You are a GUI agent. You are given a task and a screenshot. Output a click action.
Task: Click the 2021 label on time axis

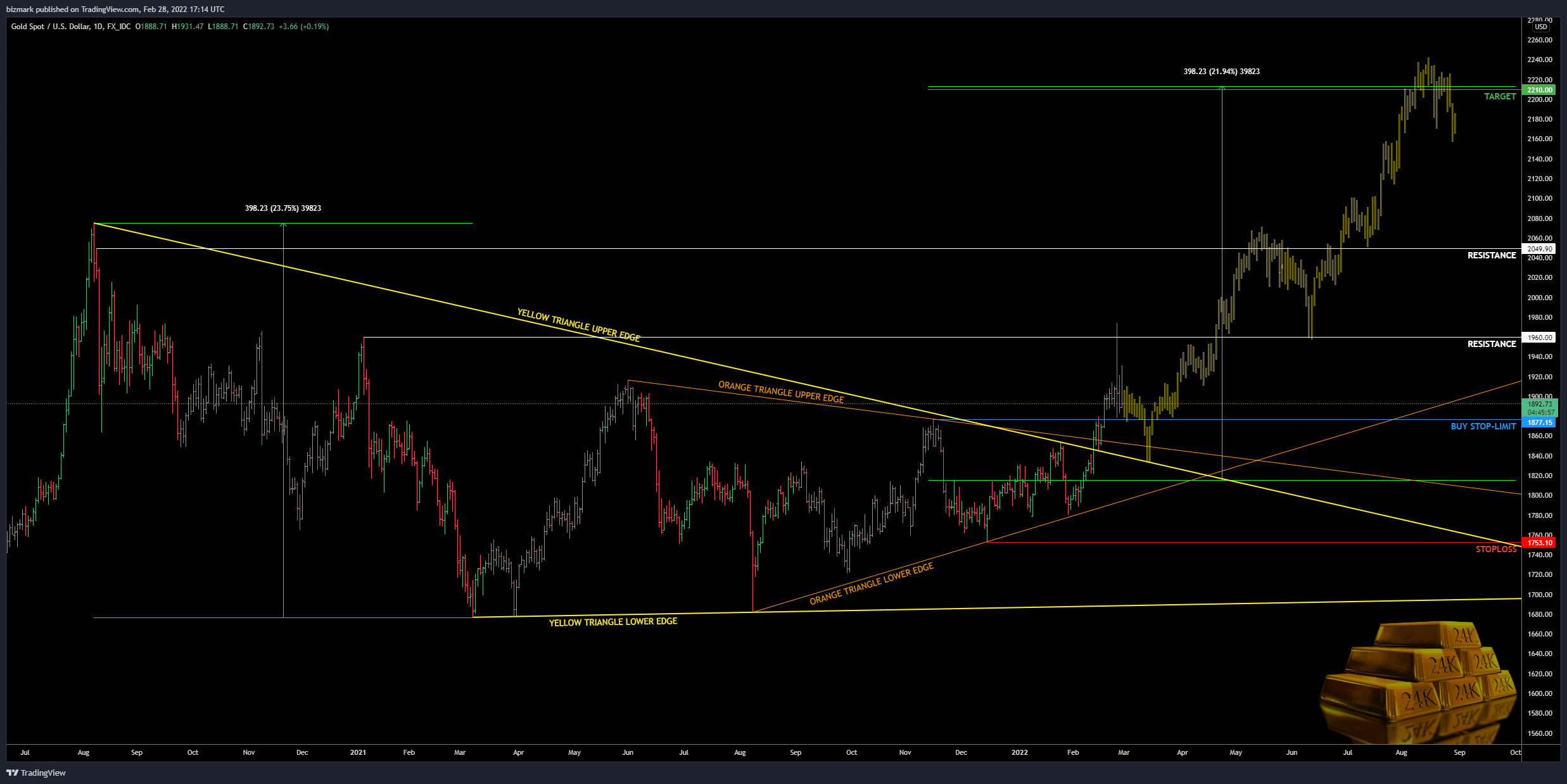pos(358,752)
